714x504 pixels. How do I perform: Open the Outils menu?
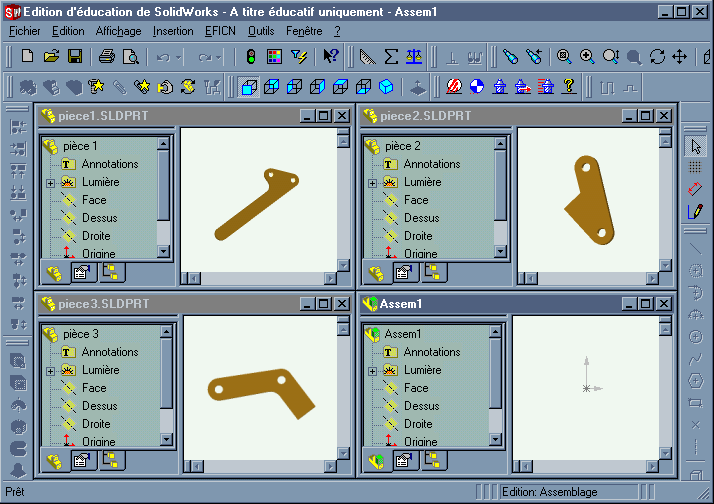tap(261, 31)
